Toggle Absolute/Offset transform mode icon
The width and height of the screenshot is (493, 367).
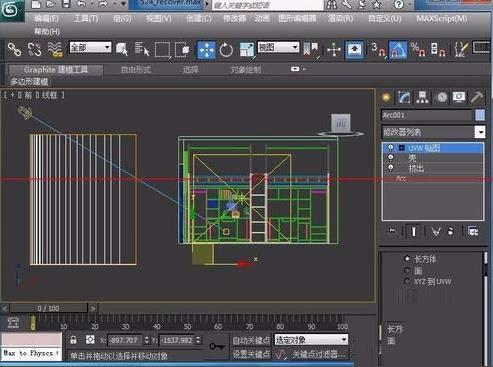coord(90,340)
